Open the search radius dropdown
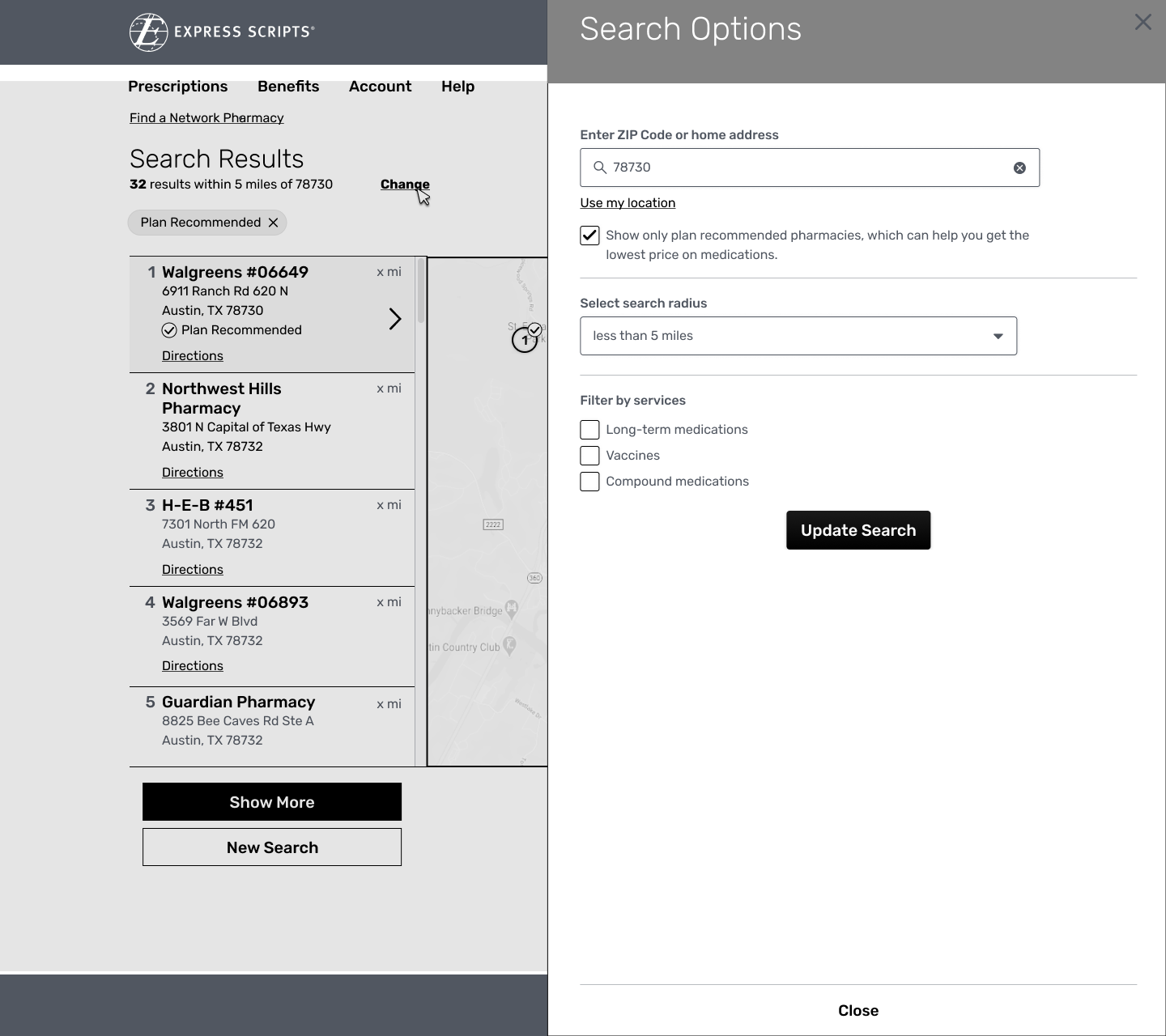Viewport: 1166px width, 1036px height. coord(798,336)
